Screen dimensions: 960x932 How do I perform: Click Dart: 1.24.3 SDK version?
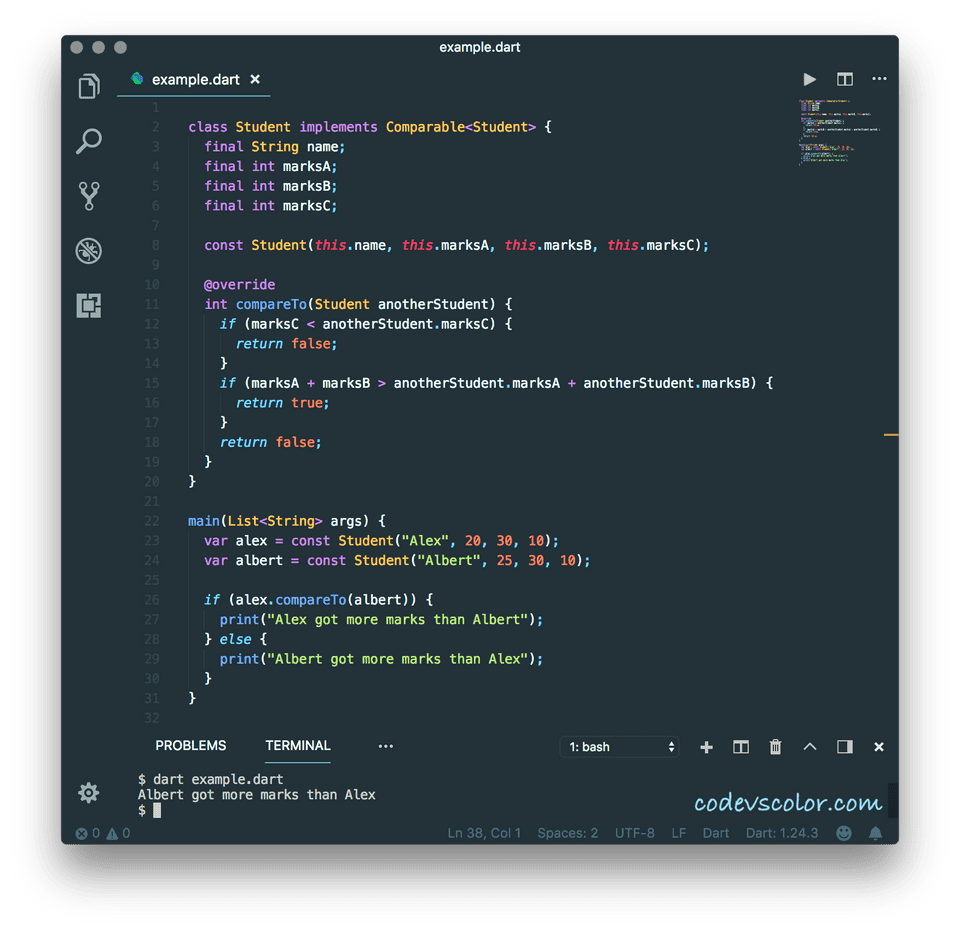coord(782,833)
